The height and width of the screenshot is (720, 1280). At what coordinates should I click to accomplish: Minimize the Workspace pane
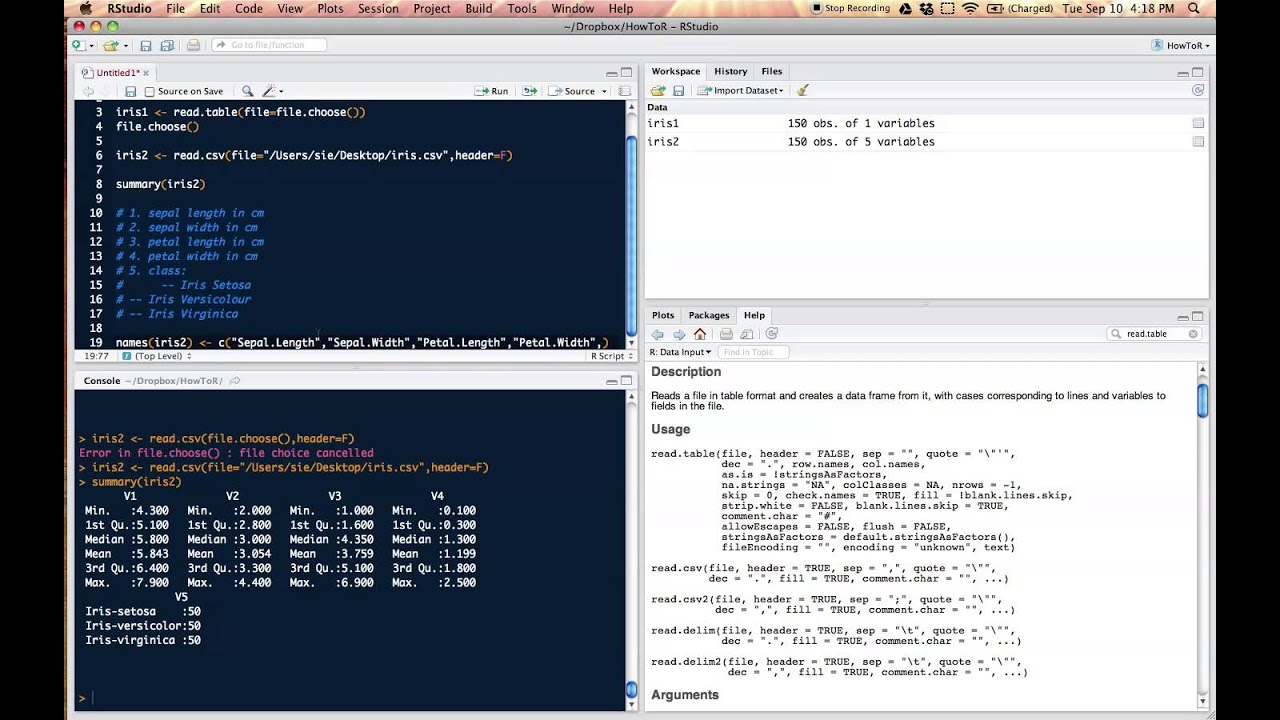coord(1183,73)
